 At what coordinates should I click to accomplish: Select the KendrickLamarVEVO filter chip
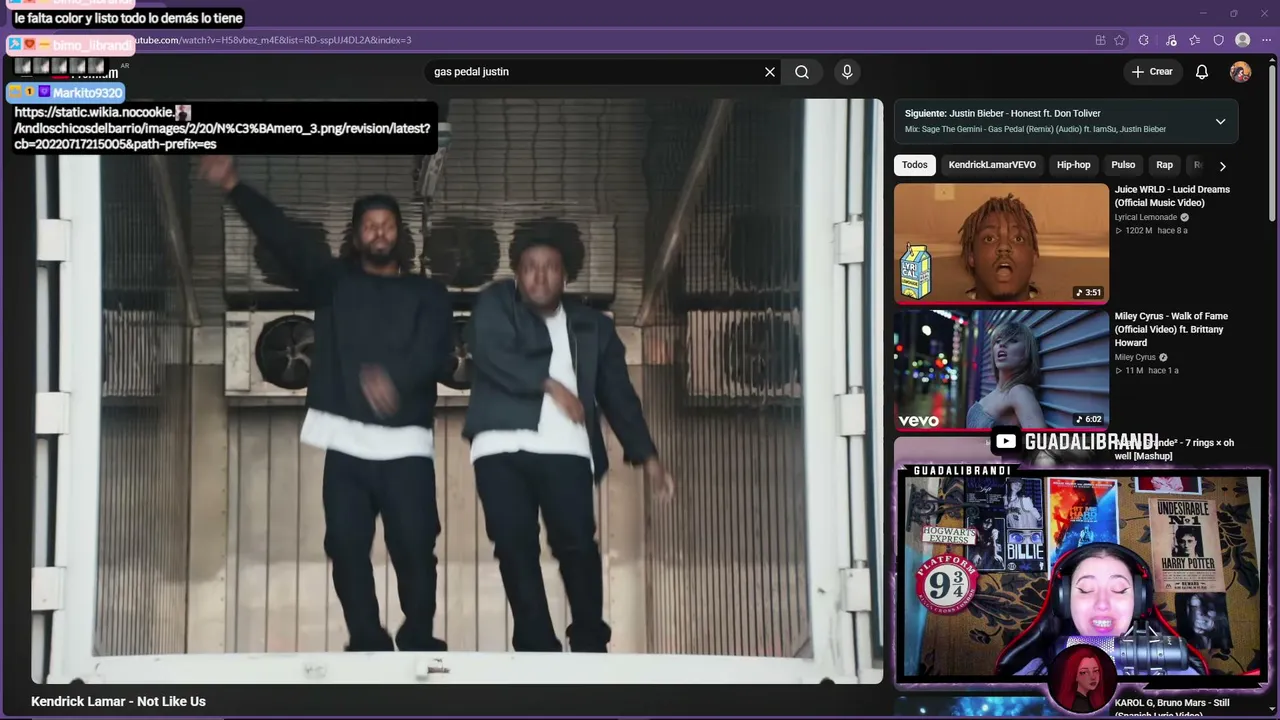click(992, 165)
